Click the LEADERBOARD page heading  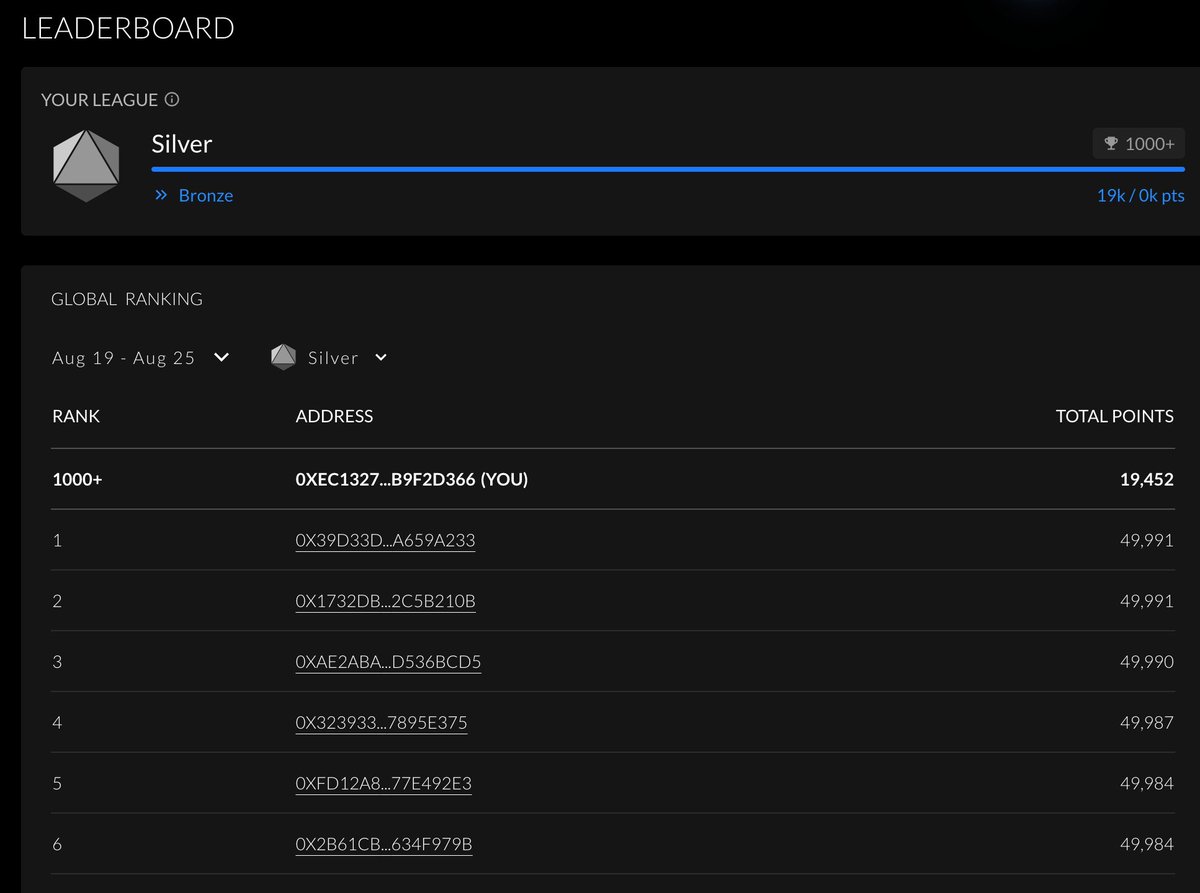coord(128,28)
